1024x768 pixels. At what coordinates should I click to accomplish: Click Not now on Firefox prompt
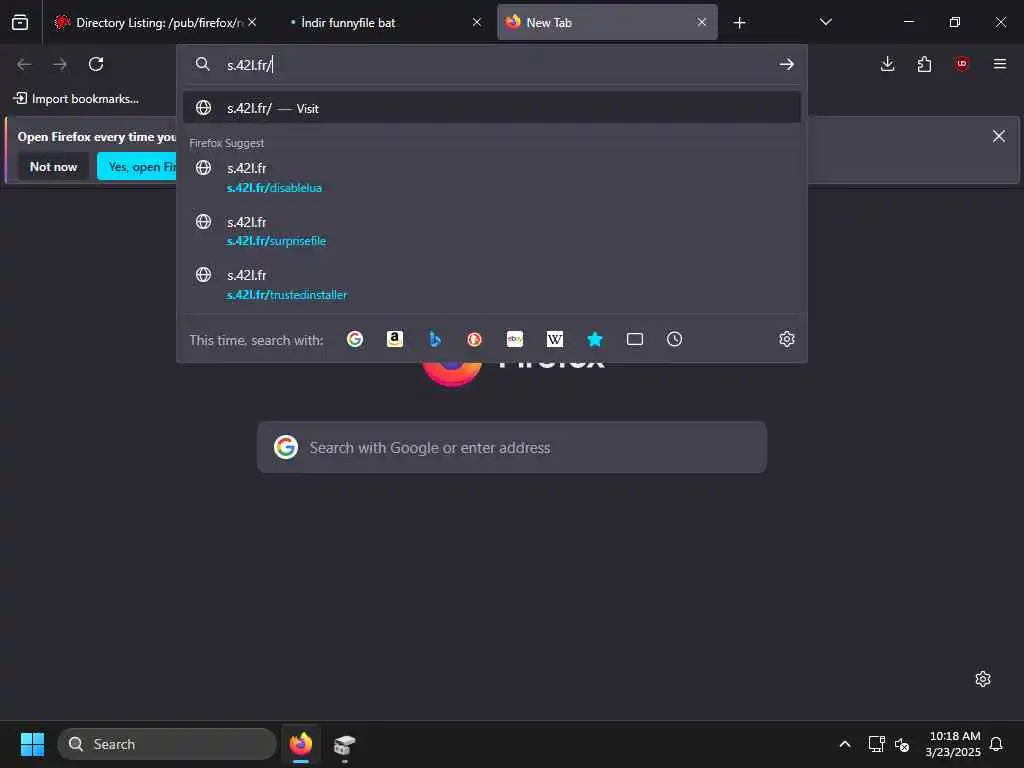click(54, 167)
